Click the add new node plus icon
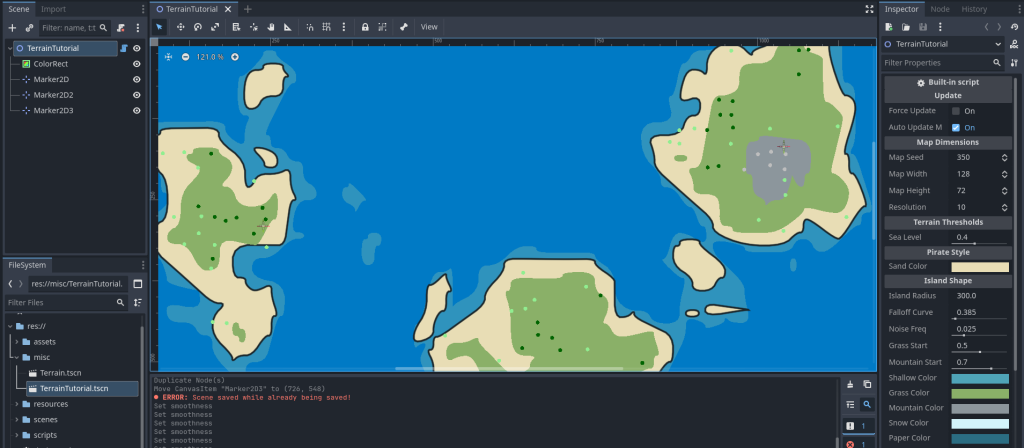The image size is (1024, 448). click(12, 28)
